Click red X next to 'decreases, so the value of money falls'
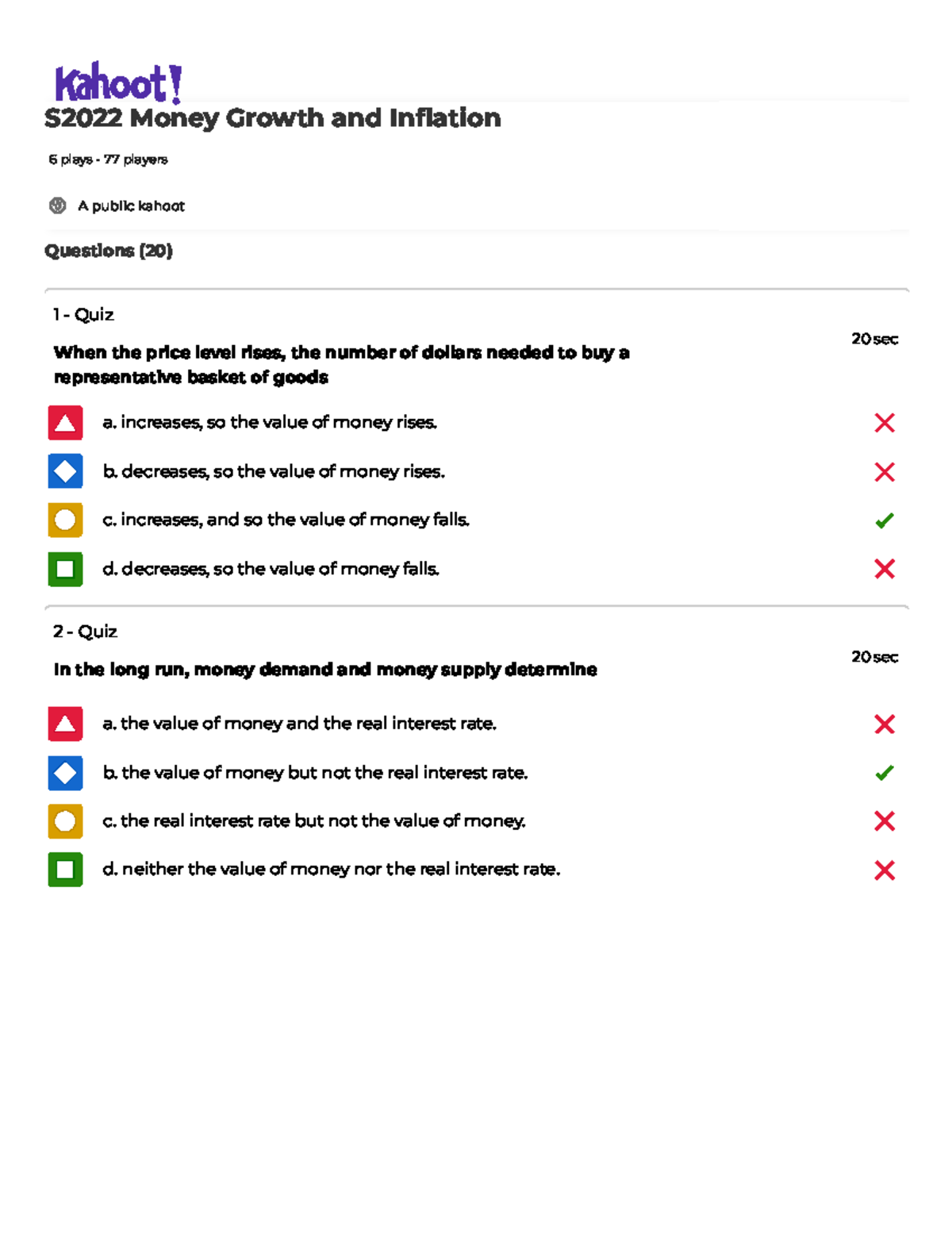952x1233 pixels. coord(885,569)
